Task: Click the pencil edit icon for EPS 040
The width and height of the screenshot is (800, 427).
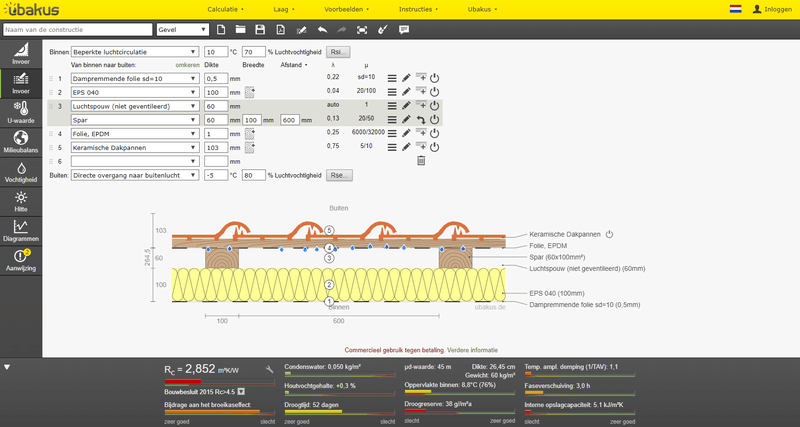Action: 406,91
